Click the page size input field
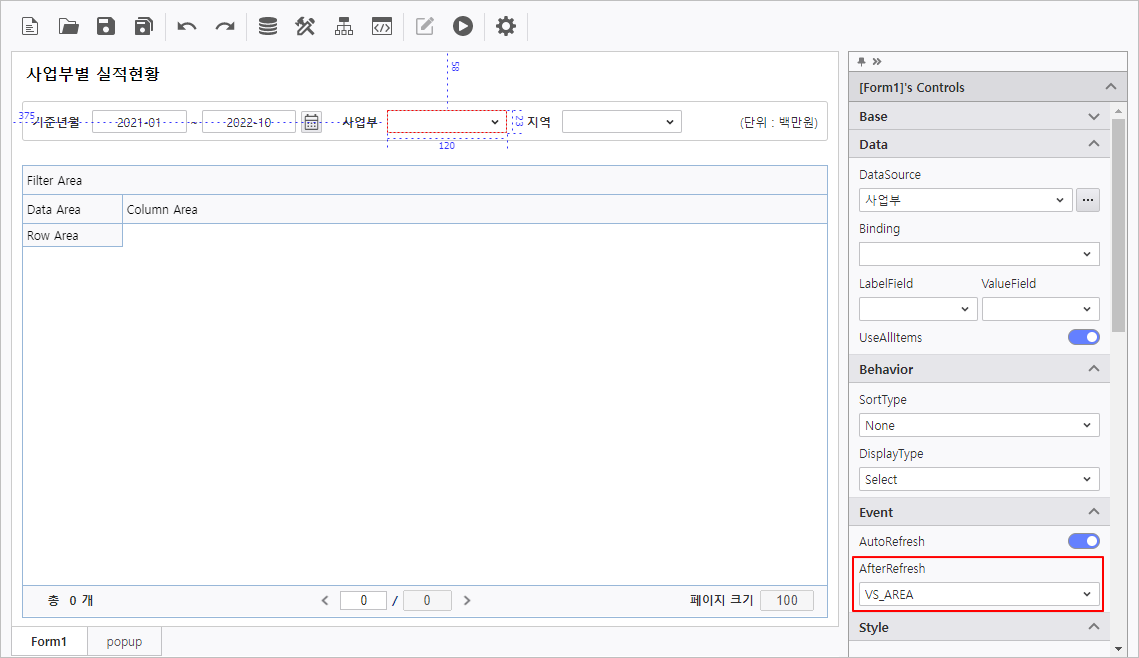 [786, 601]
